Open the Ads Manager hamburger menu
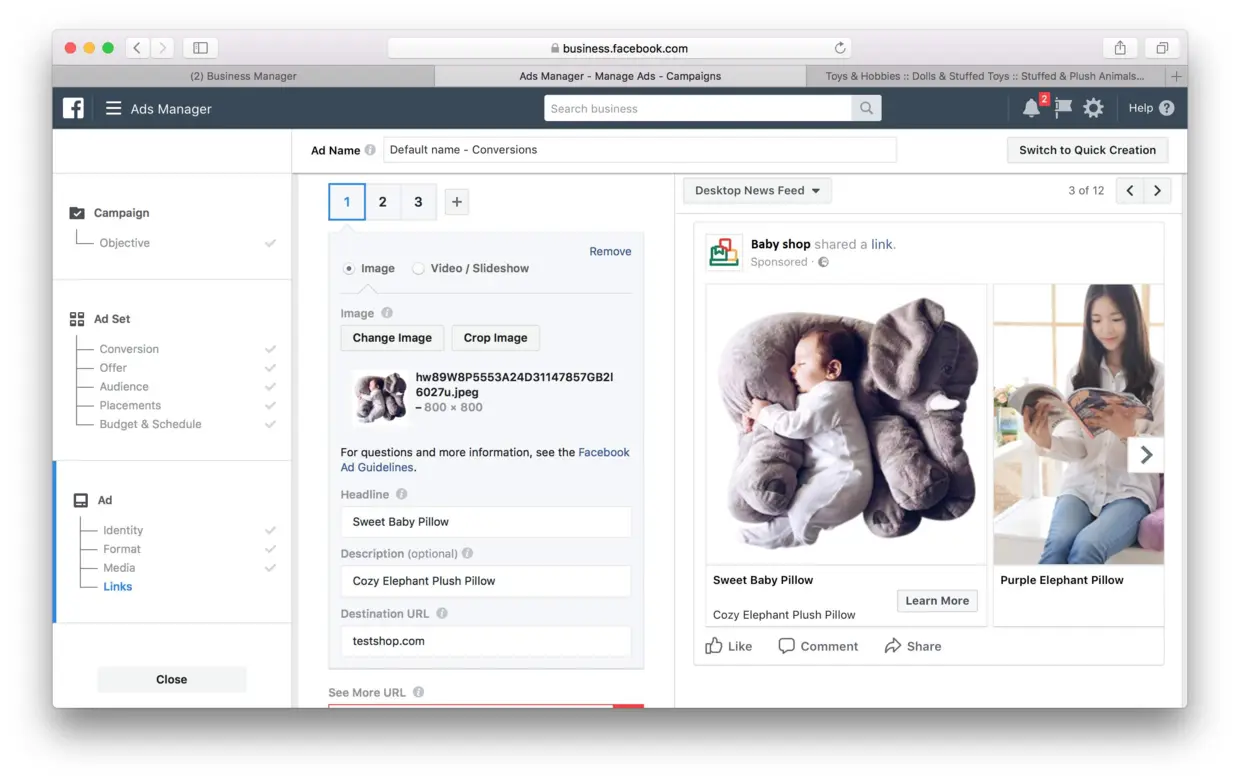Viewport: 1240px width, 783px height. click(113, 108)
